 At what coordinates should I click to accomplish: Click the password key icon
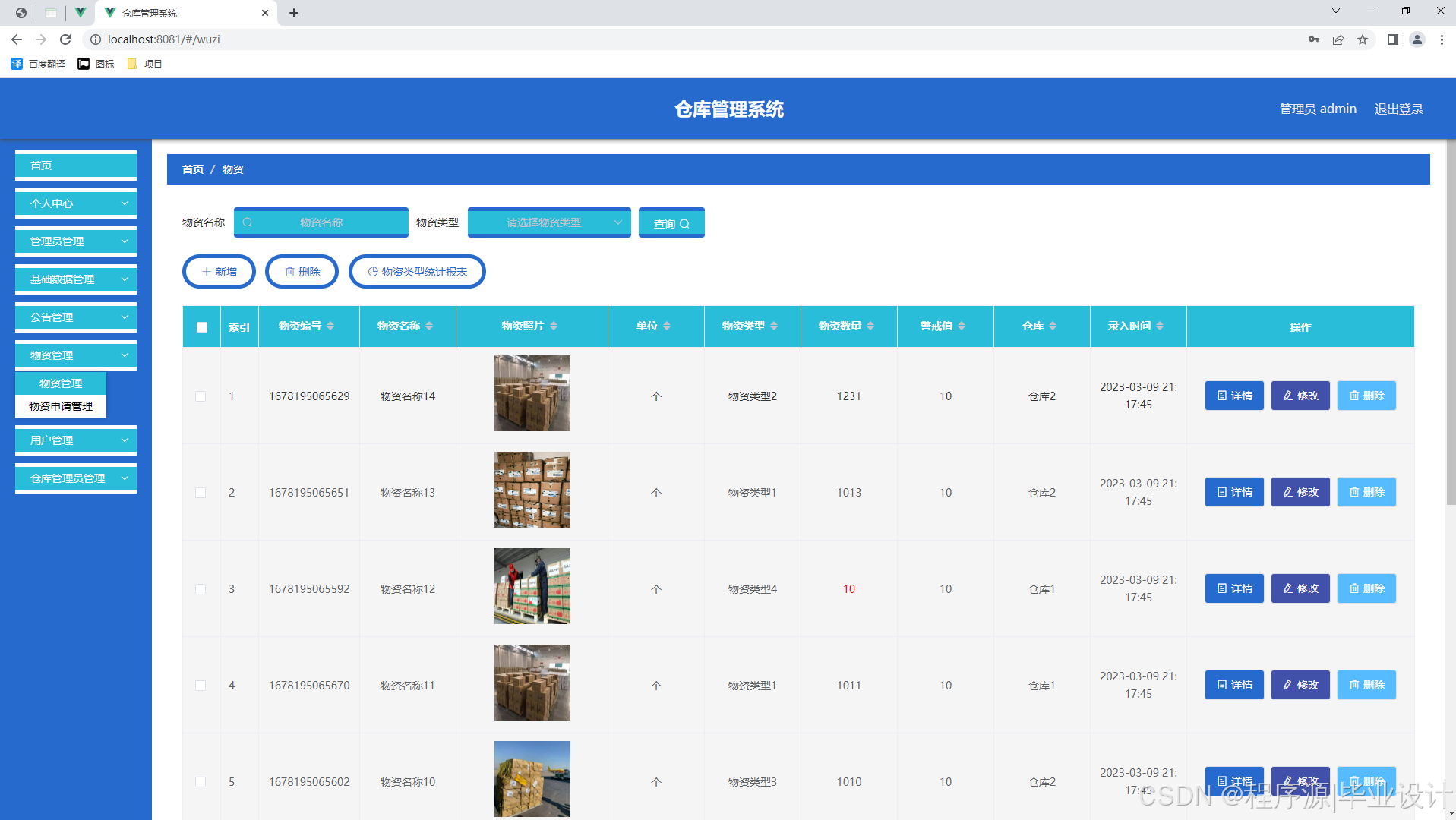pos(1314,39)
